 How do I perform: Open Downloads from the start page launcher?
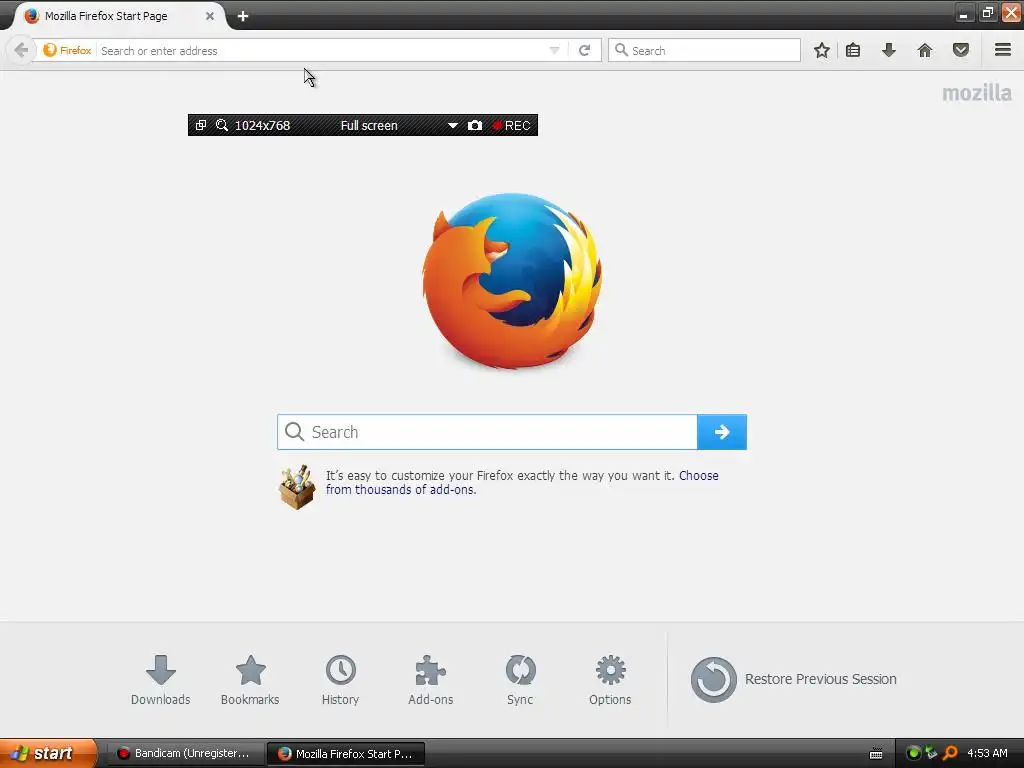click(x=161, y=680)
